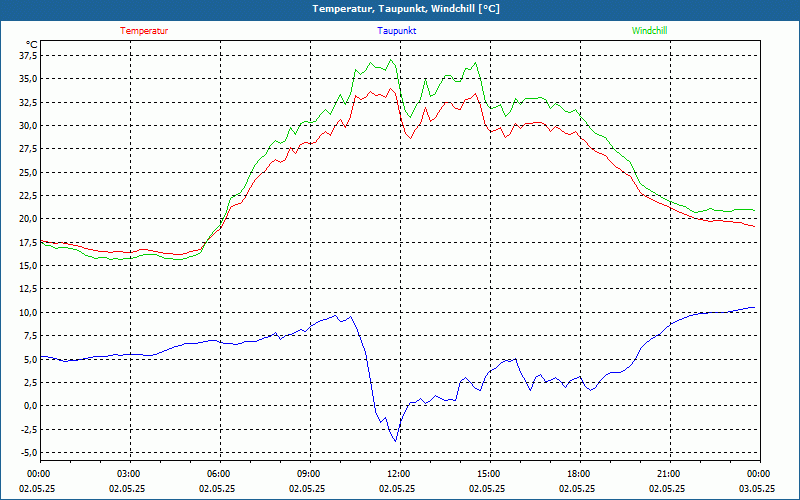Click the '09:00' time label

point(308,473)
